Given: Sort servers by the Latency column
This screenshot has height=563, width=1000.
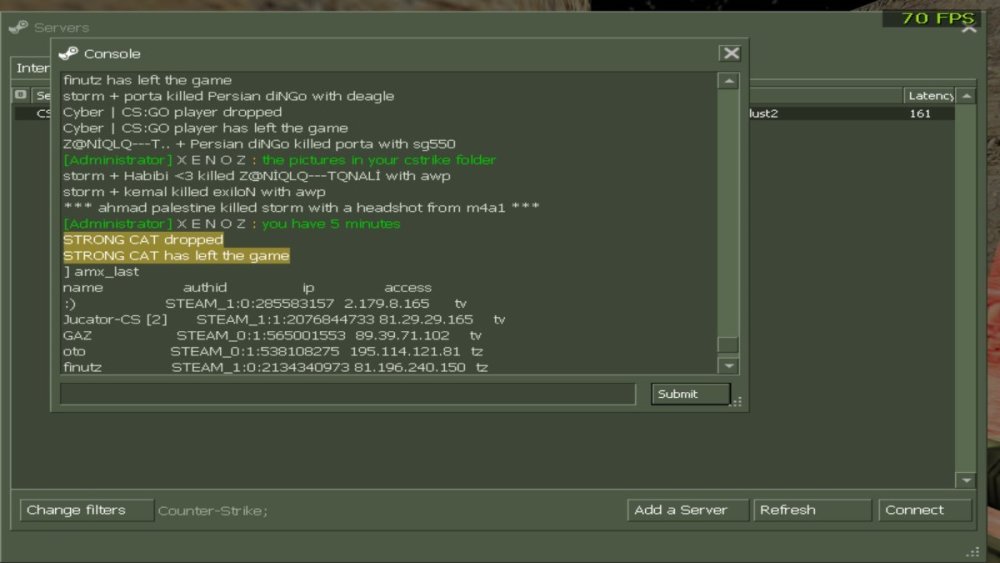Looking at the screenshot, I should point(929,96).
